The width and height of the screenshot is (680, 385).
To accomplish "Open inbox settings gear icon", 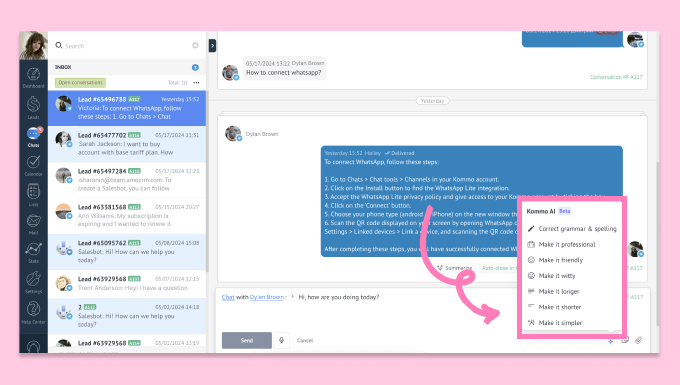I will click(195, 45).
